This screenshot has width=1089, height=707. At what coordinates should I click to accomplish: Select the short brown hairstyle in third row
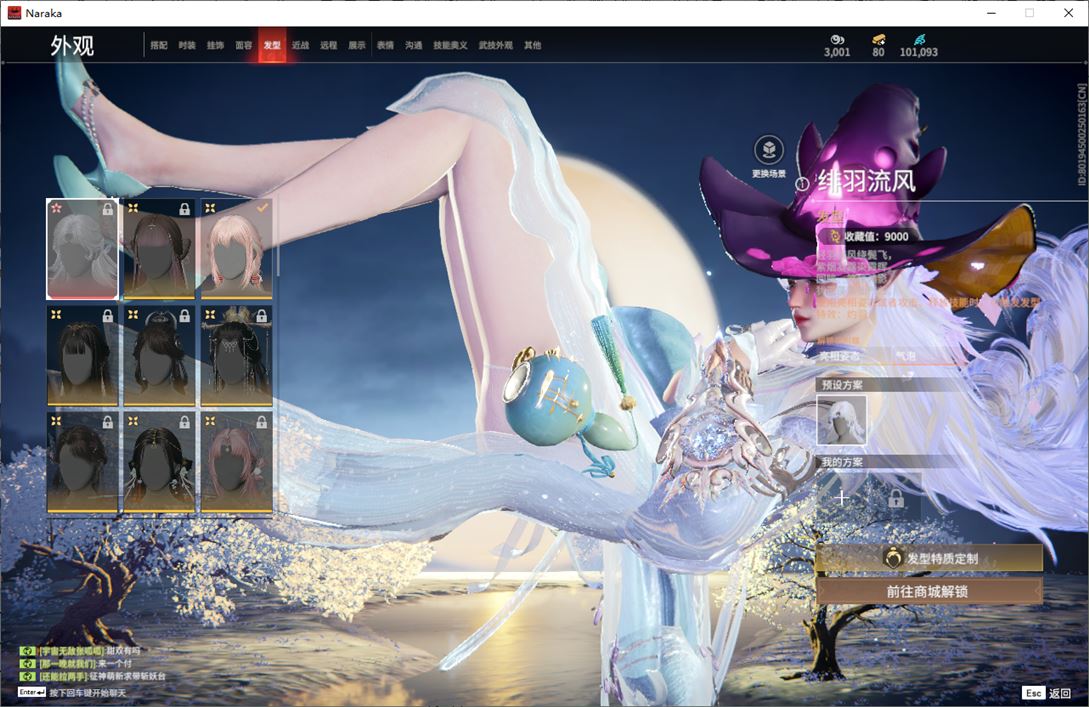click(82, 463)
